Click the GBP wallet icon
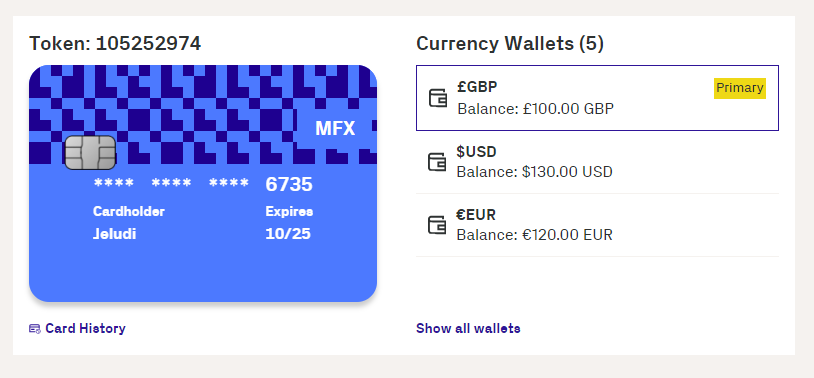The height and width of the screenshot is (378, 814). pos(438,98)
